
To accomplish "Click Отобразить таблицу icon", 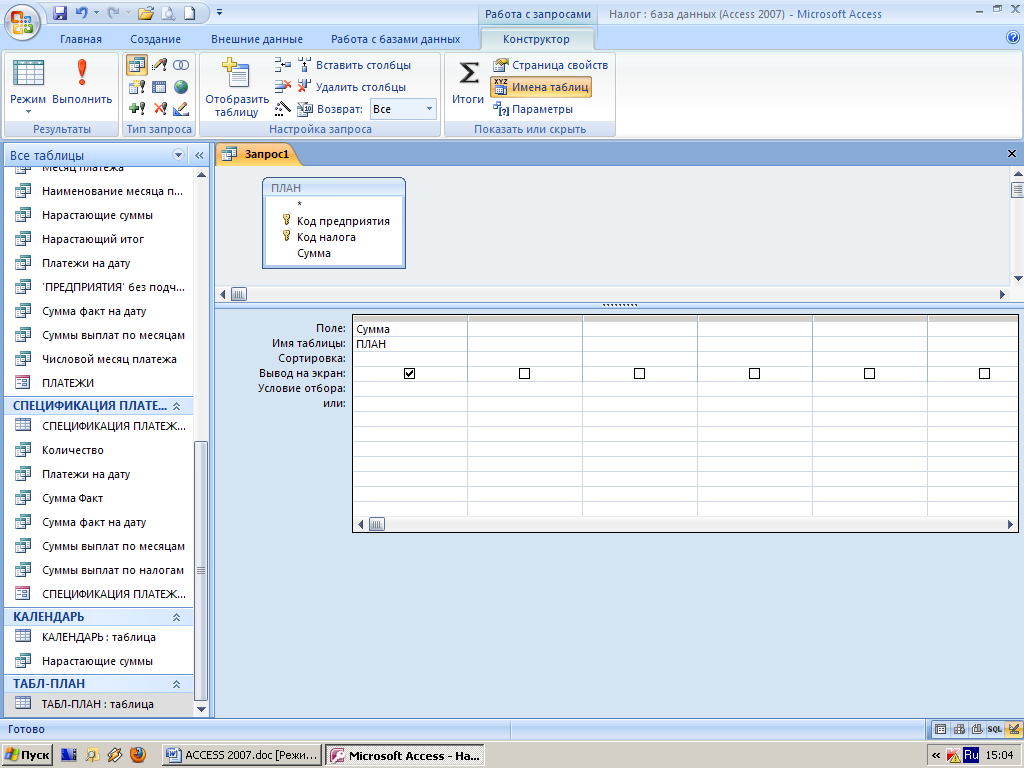I will (236, 87).
